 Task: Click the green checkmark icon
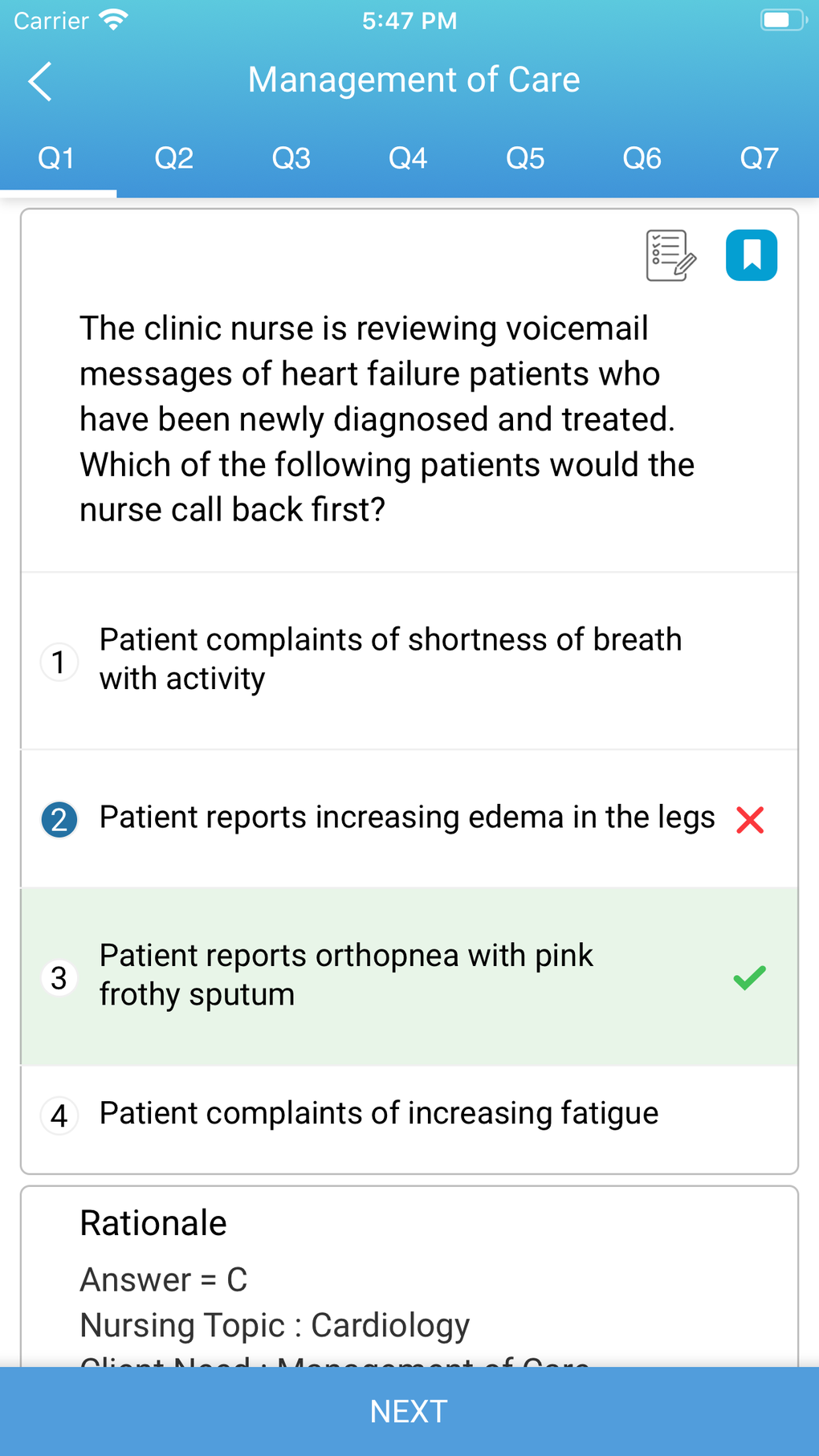749,977
